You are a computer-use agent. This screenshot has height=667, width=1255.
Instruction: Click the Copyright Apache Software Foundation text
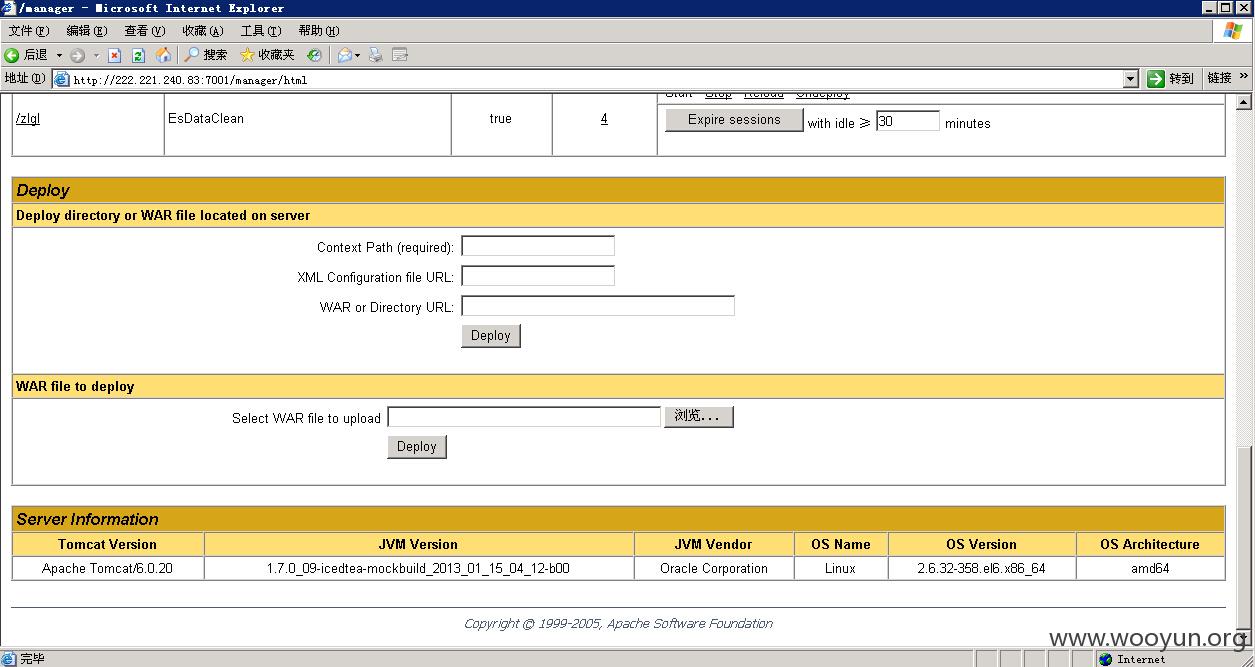point(618,623)
